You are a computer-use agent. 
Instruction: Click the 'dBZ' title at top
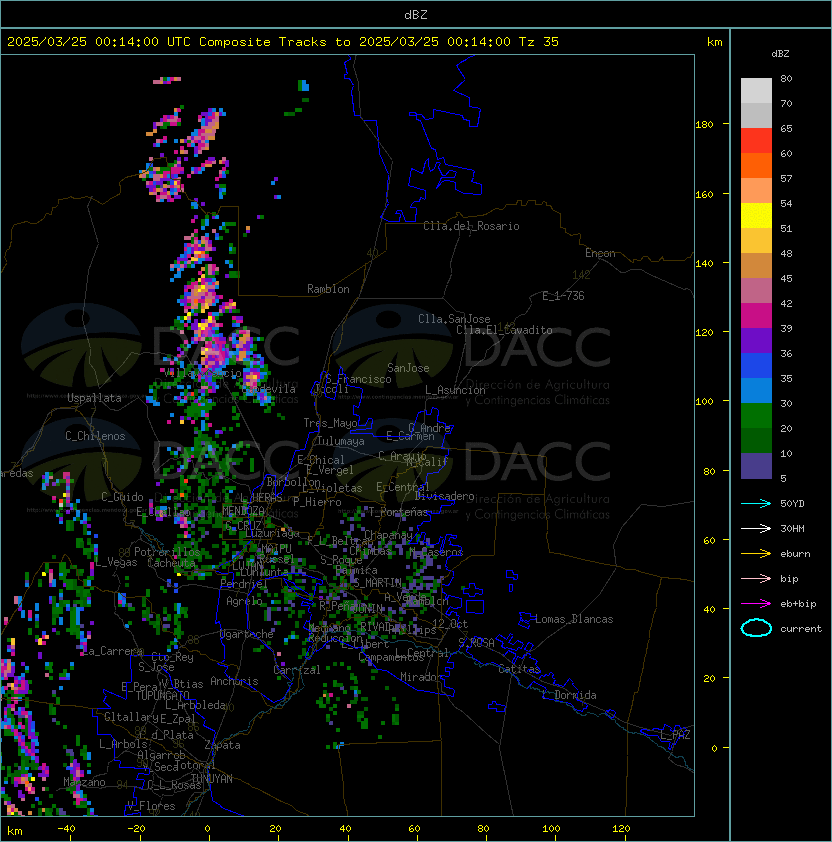point(416,14)
